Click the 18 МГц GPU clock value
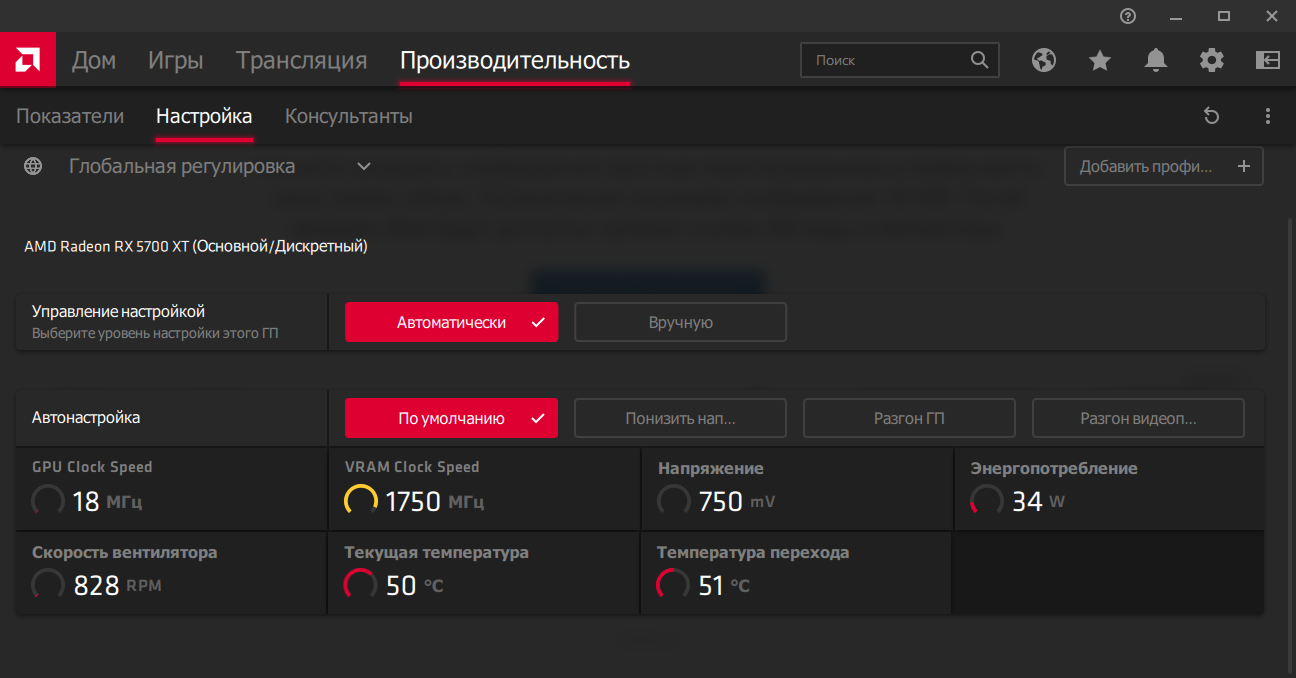1296x678 pixels. point(108,500)
